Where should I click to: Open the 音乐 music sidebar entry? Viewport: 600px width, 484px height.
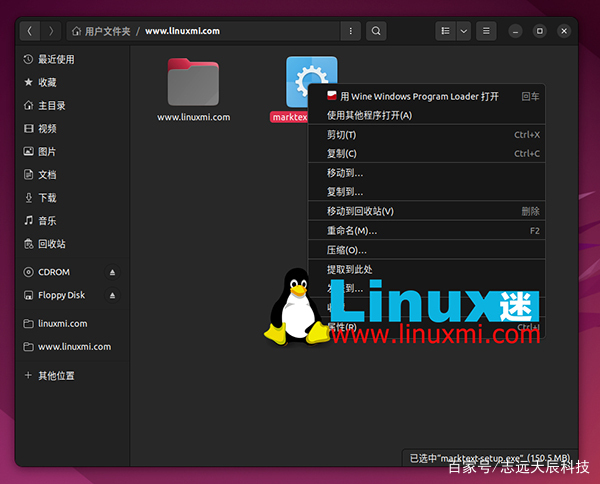point(72,221)
